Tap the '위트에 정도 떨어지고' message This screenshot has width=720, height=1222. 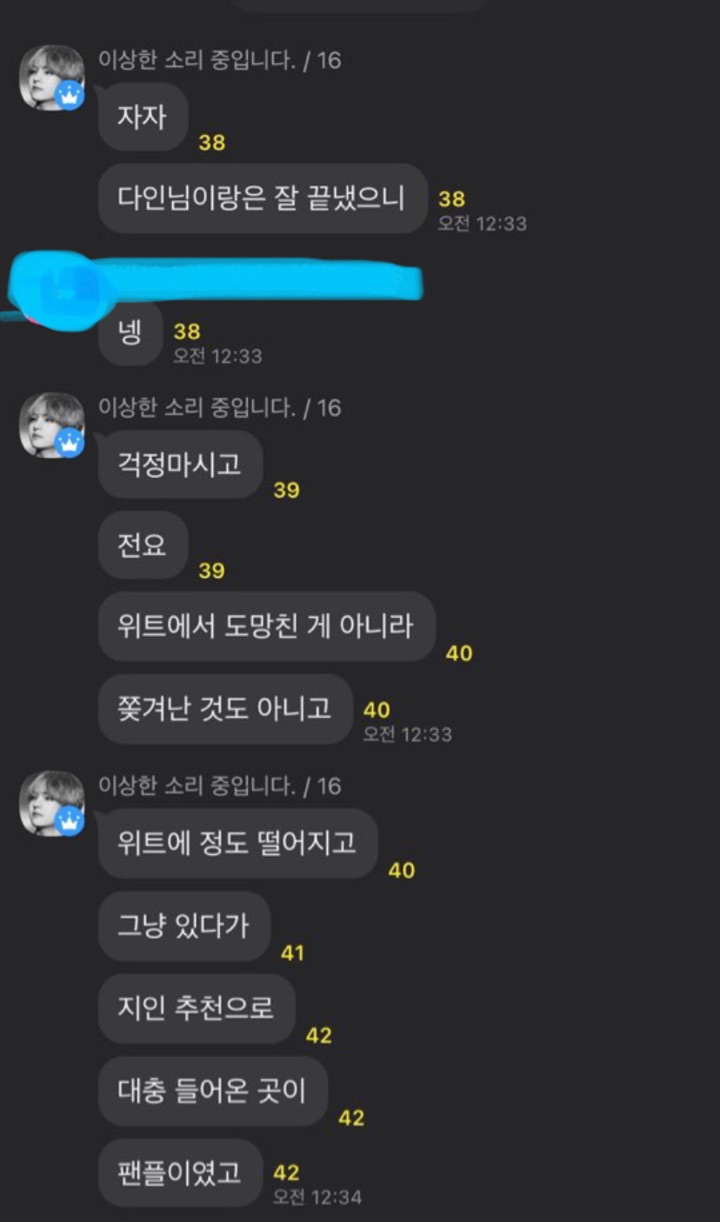tap(238, 844)
